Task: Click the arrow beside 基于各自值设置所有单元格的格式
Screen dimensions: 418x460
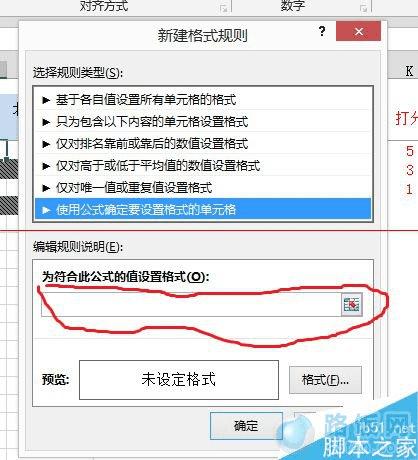Action: point(46,100)
